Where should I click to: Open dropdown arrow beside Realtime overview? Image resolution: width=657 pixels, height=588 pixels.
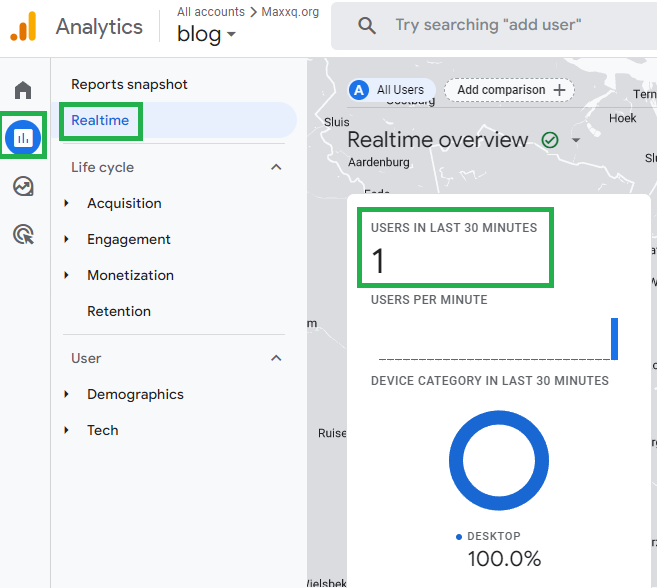click(x=576, y=140)
